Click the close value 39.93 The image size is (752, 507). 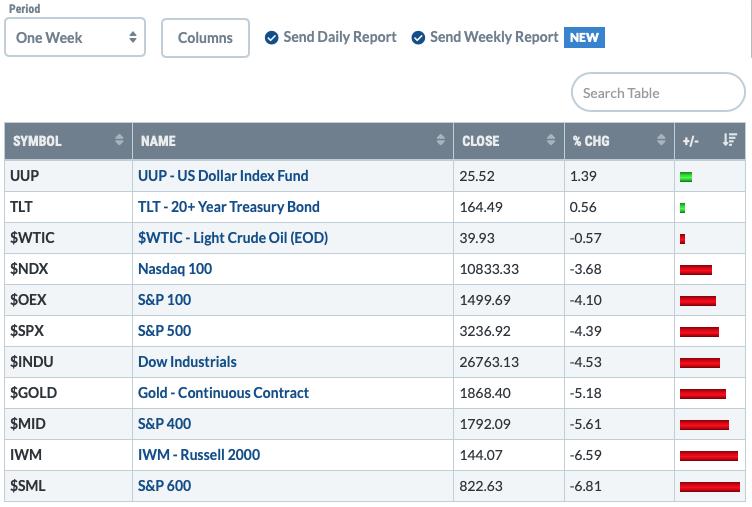click(x=477, y=238)
